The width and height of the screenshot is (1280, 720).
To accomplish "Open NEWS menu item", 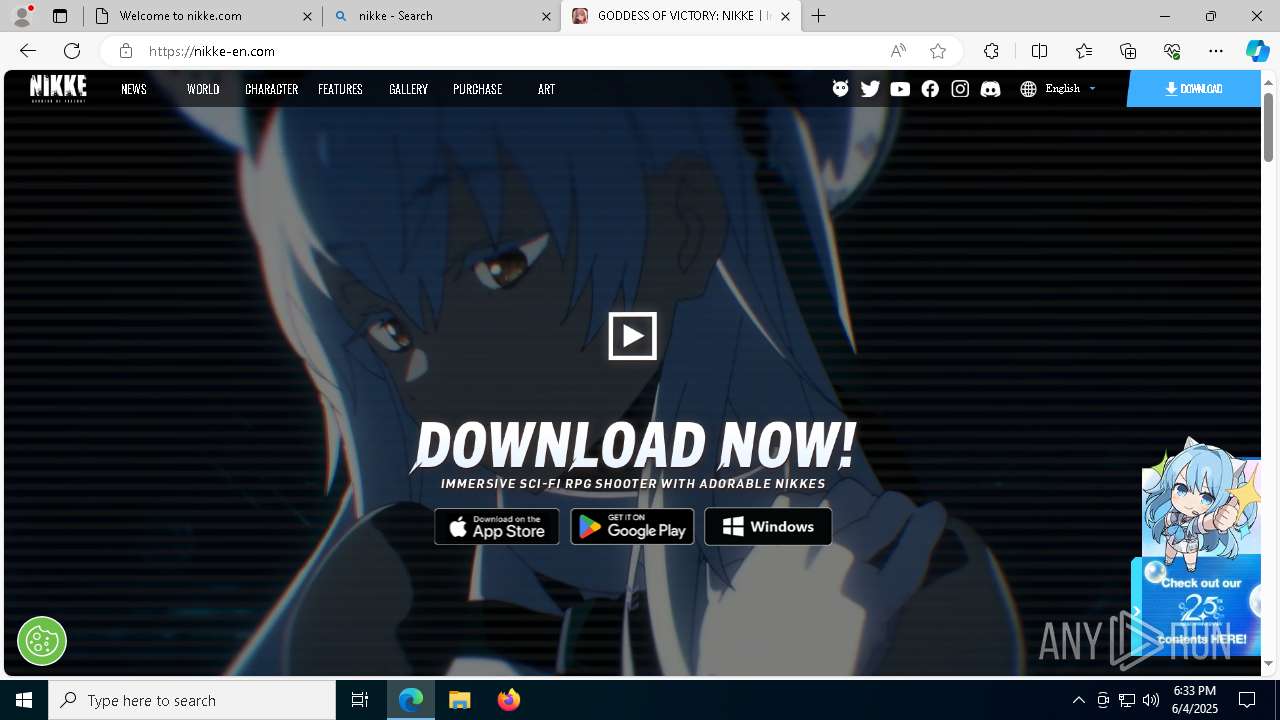I will (x=134, y=89).
